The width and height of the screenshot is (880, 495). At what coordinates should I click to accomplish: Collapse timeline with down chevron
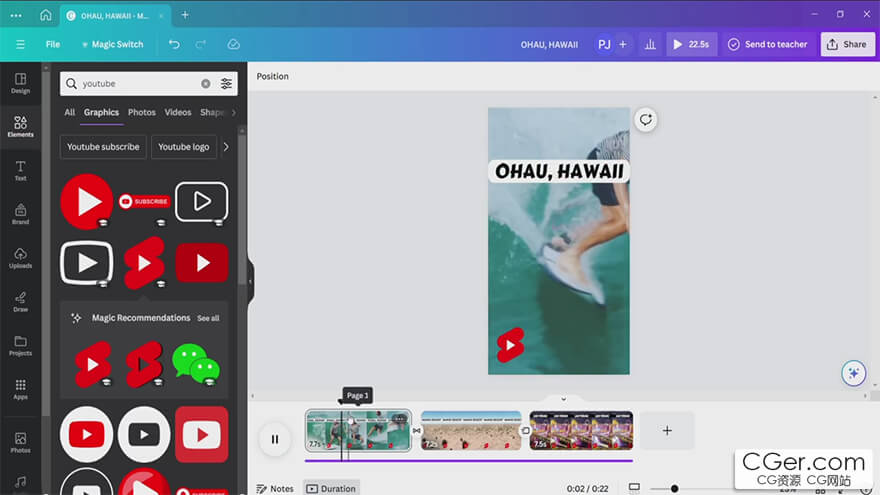[x=563, y=399]
